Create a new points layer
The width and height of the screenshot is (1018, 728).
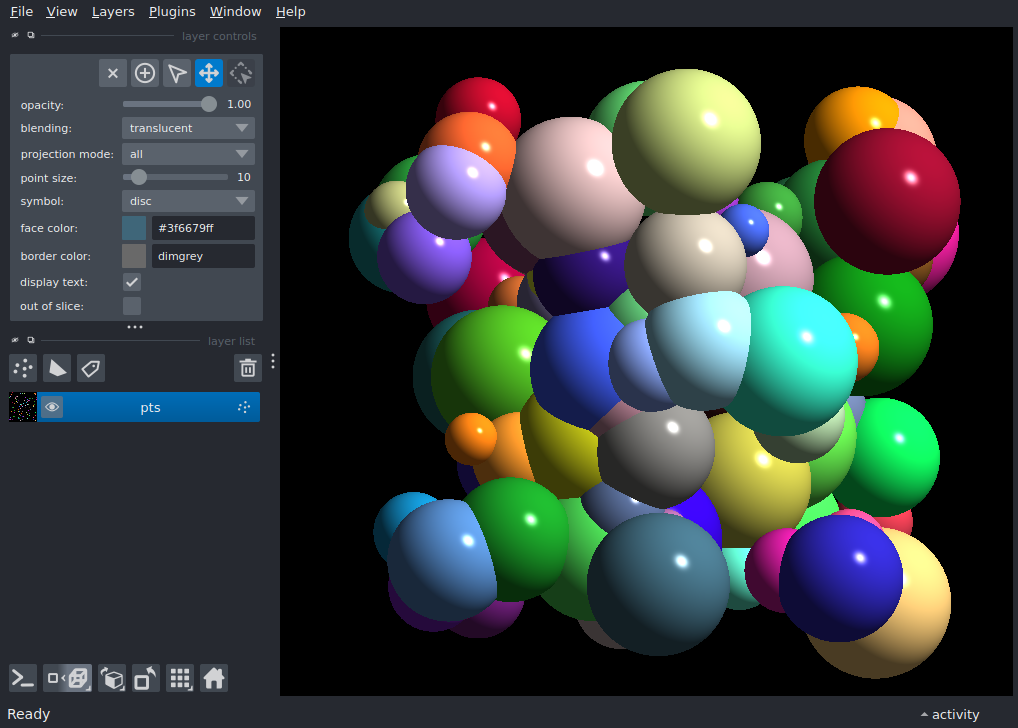point(23,368)
